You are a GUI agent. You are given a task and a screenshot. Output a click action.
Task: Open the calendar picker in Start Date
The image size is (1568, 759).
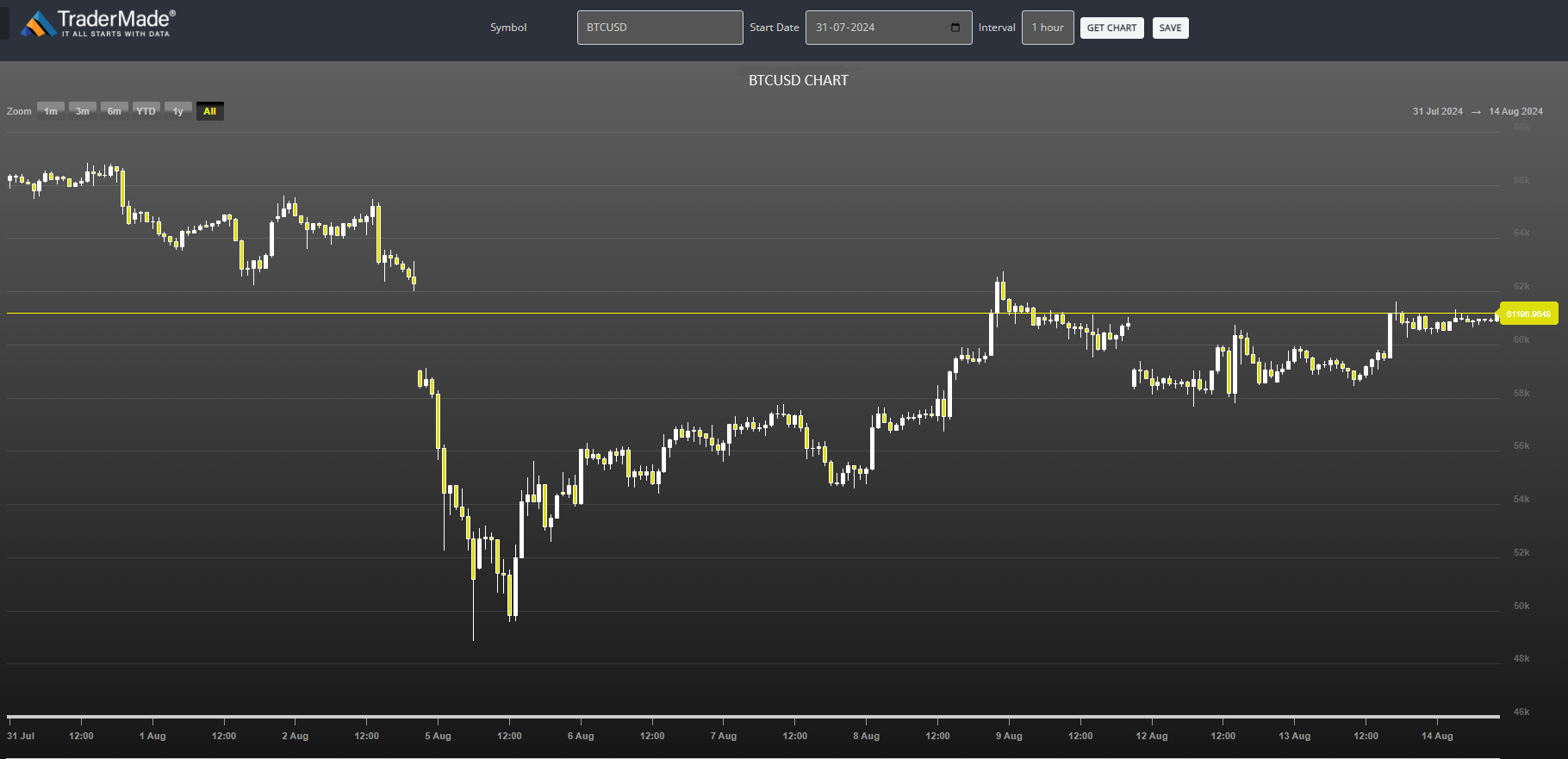click(x=955, y=28)
